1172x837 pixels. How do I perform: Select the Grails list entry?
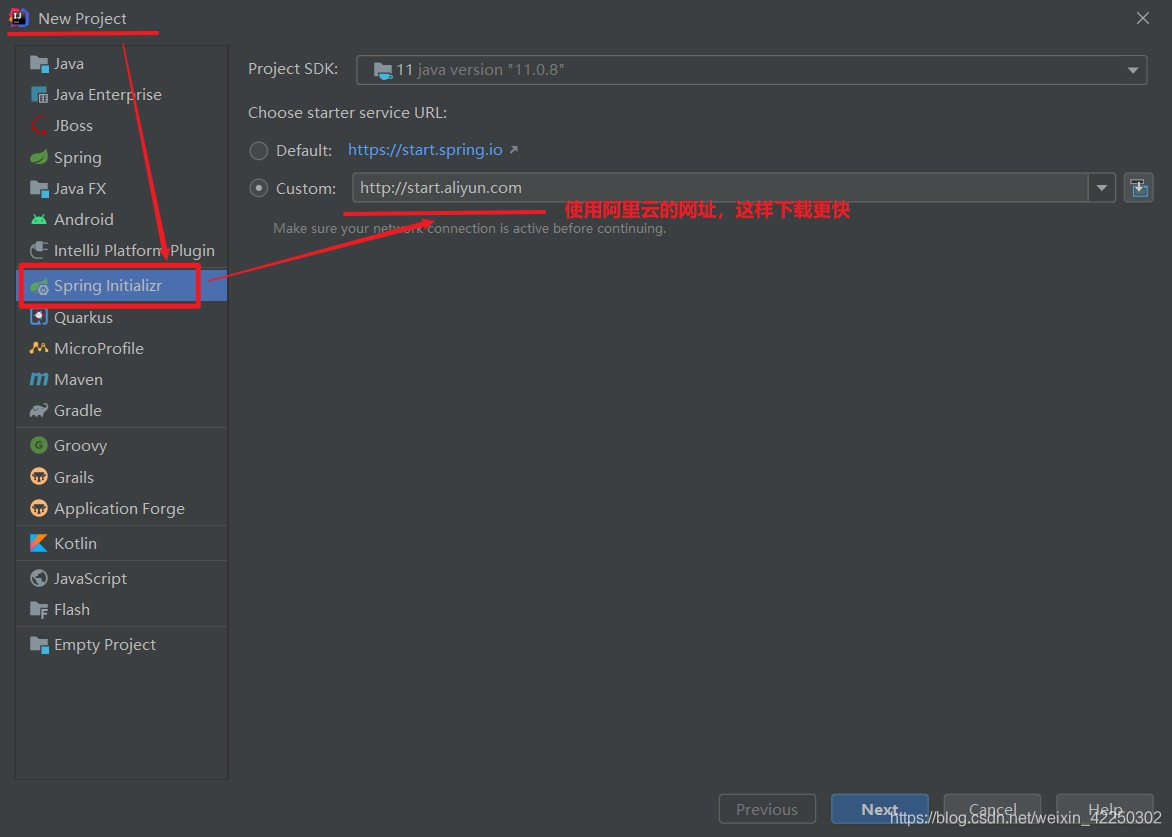[x=122, y=477]
